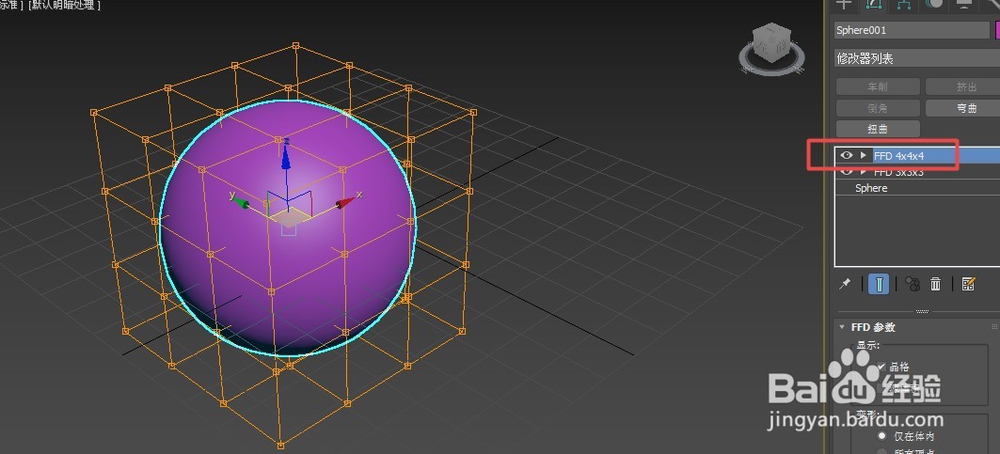
Task: Click the make unique icon
Action: point(912,284)
